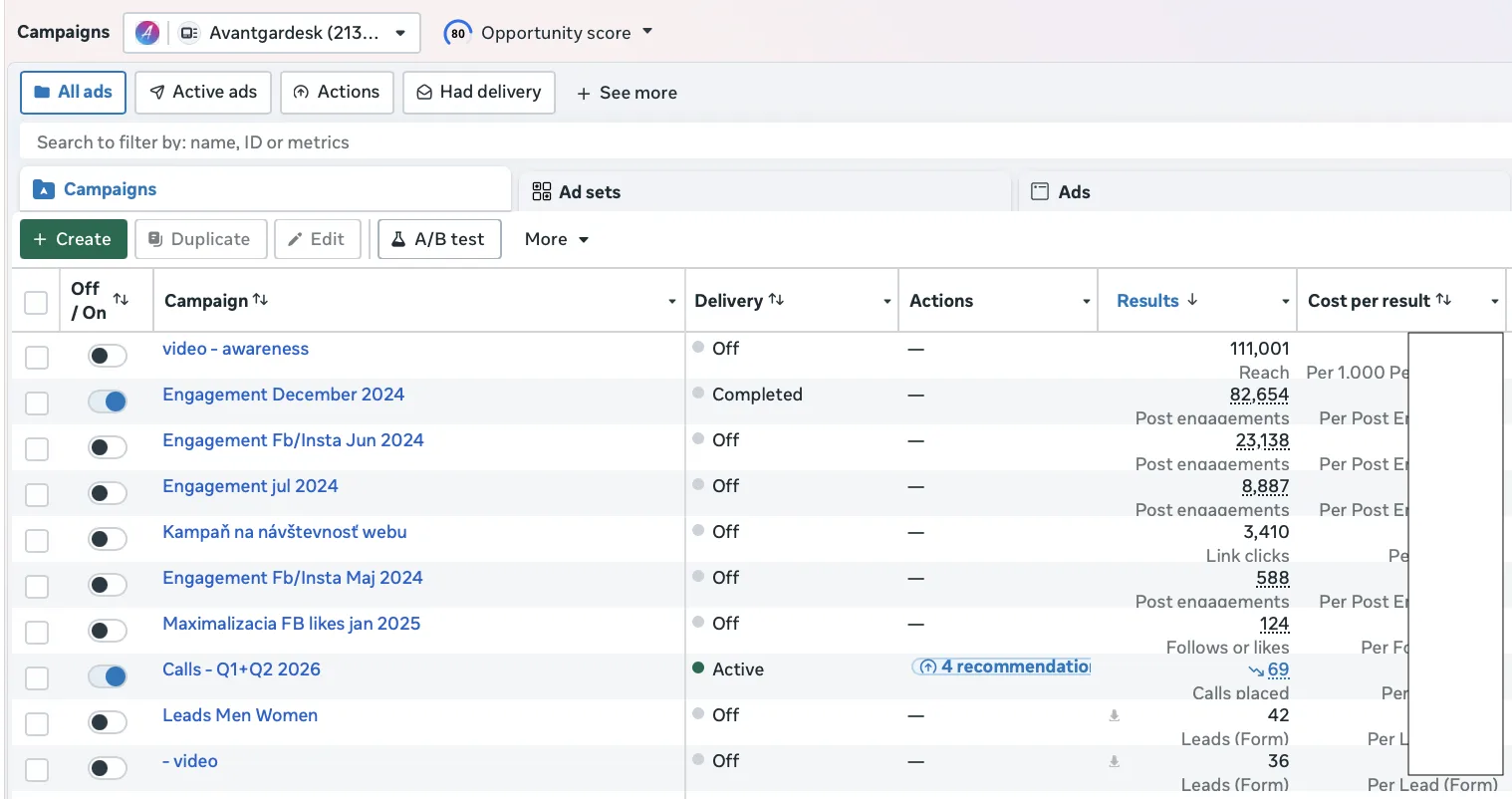Viewport: 1512px width, 799px height.
Task: Open the Campaigns level tab
Action: tap(265, 189)
